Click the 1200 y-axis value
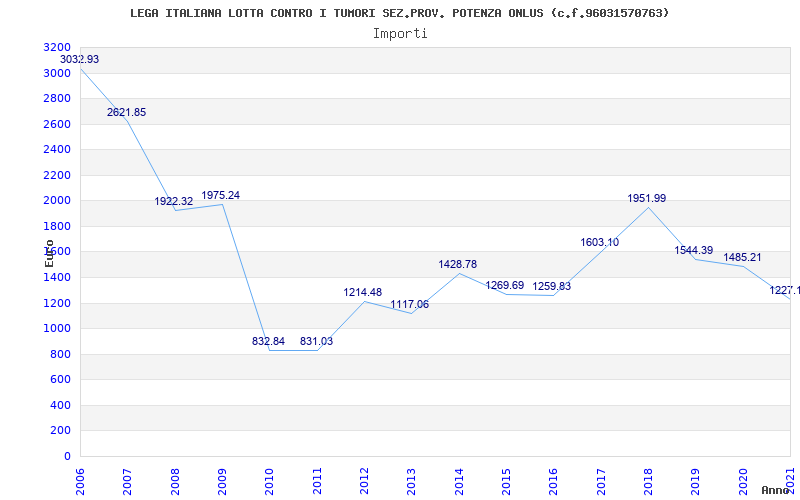Viewport: 800px width, 500px height. (x=57, y=304)
